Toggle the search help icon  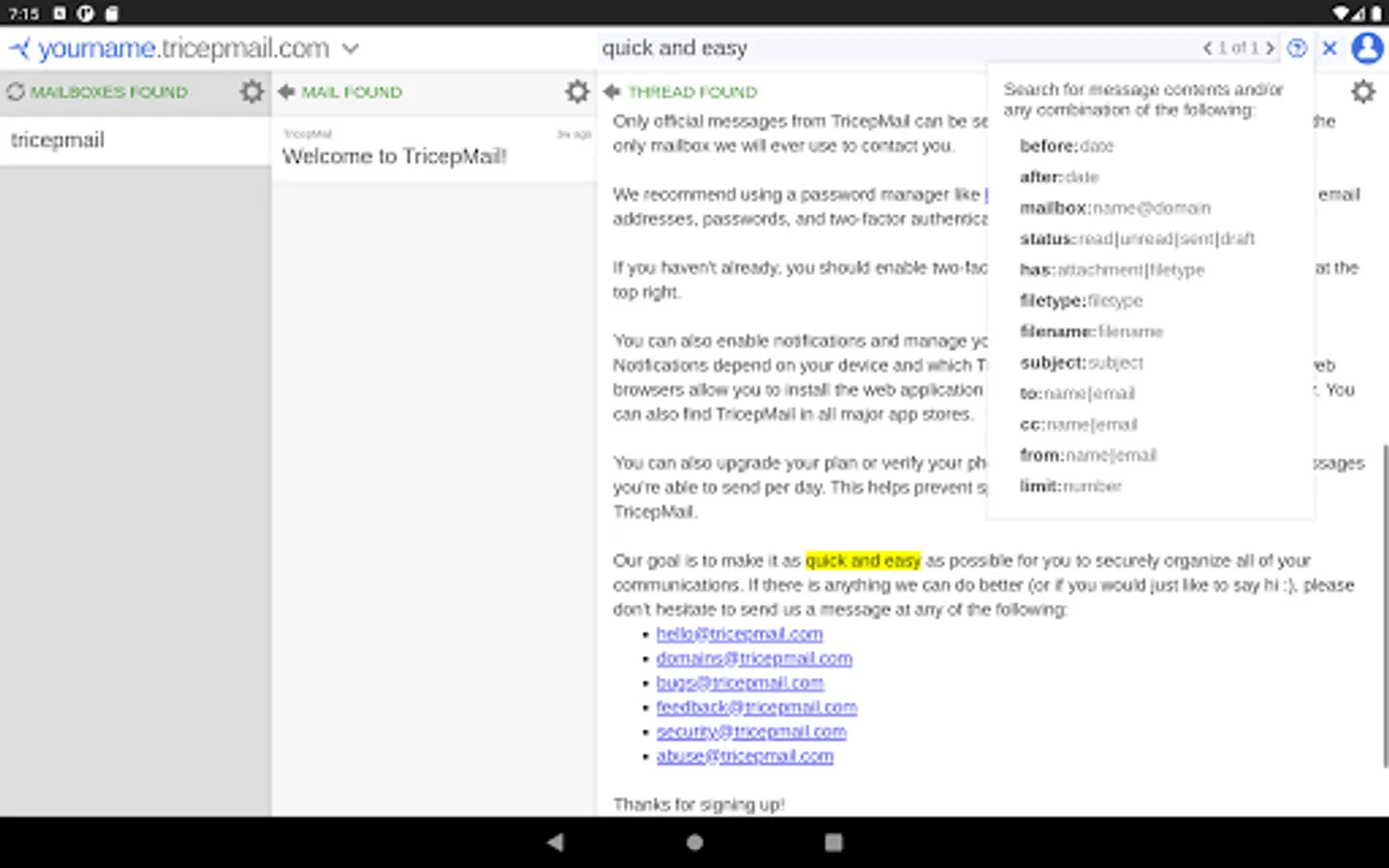click(x=1297, y=48)
